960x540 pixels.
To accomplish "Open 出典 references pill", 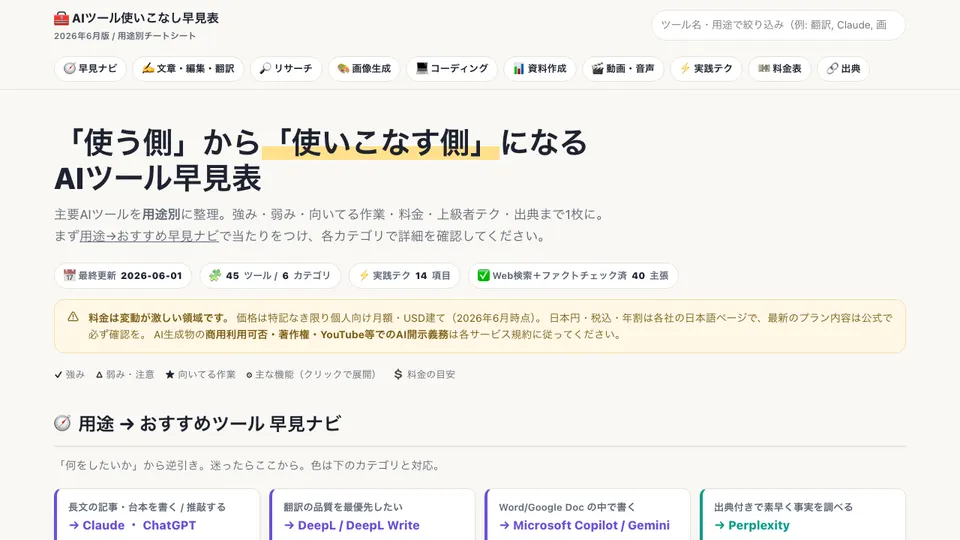I will coord(843,69).
